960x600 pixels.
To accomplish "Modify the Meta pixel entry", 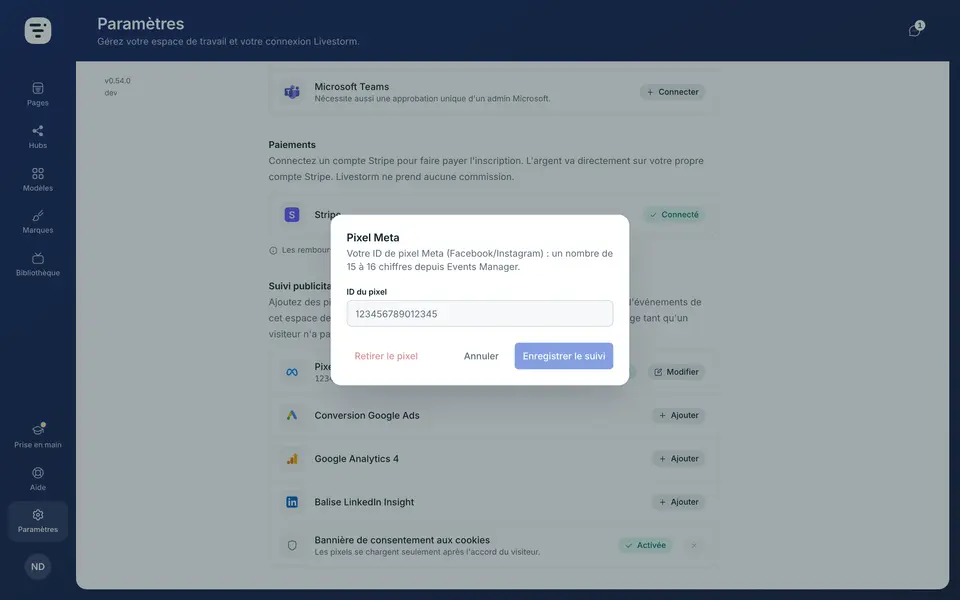I will pos(676,372).
